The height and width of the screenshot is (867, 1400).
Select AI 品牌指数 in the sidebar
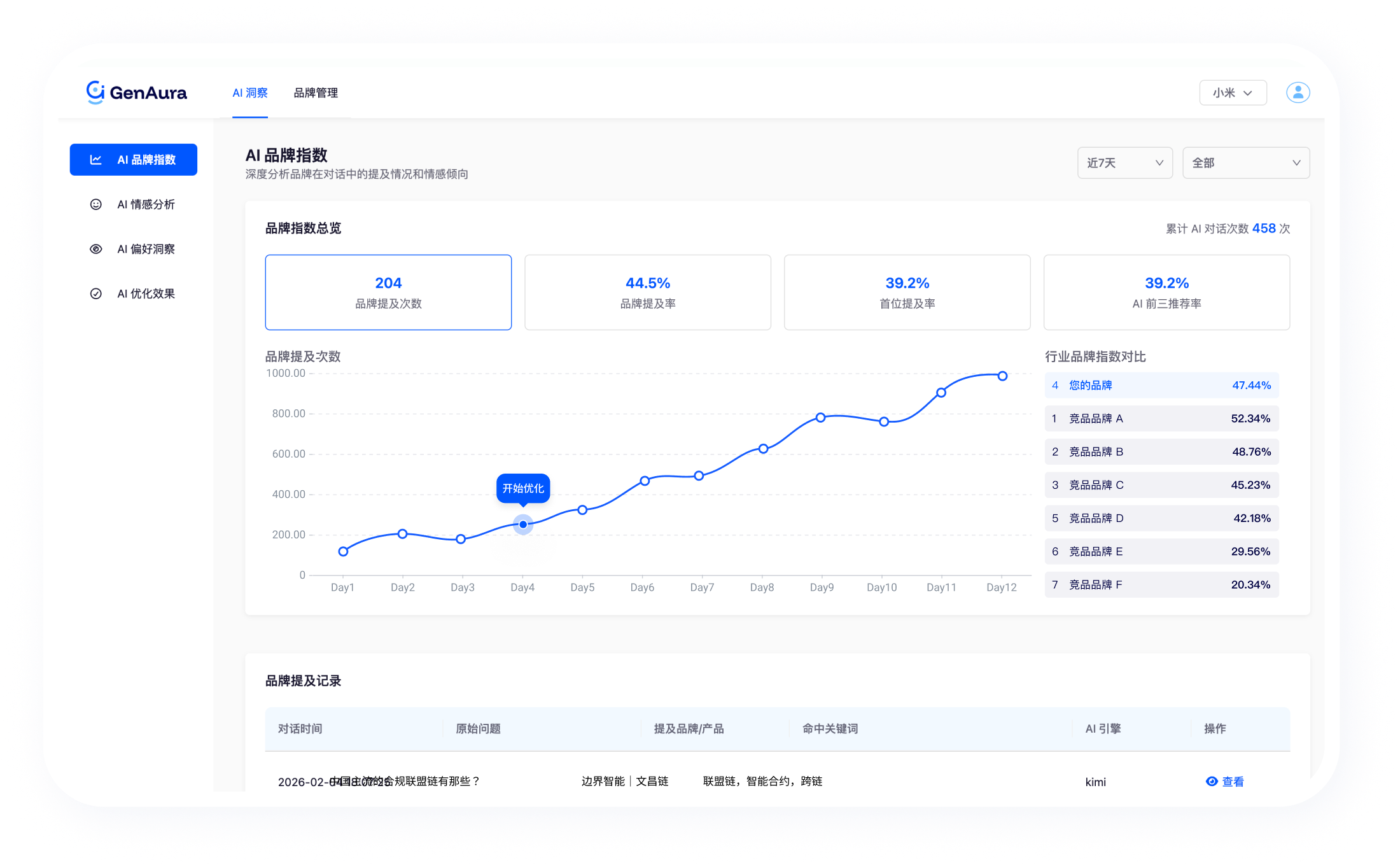click(x=134, y=160)
